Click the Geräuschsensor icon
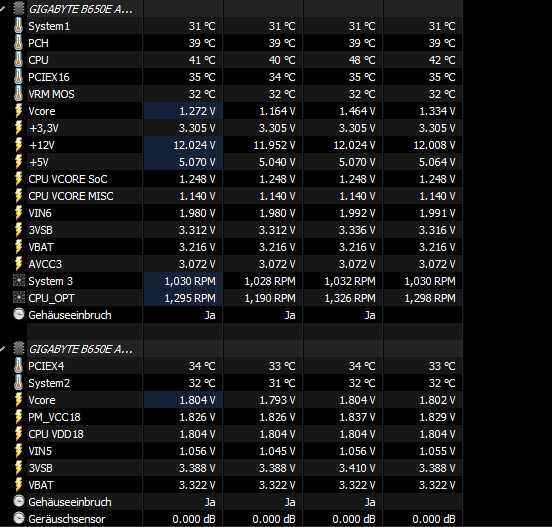The height and width of the screenshot is (527, 552). click(19, 518)
